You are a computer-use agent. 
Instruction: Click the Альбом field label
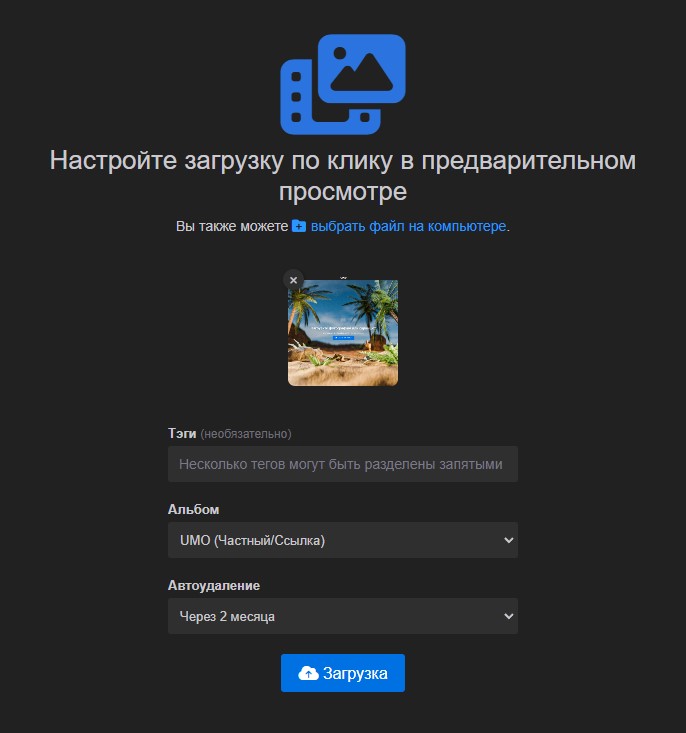[x=193, y=510]
